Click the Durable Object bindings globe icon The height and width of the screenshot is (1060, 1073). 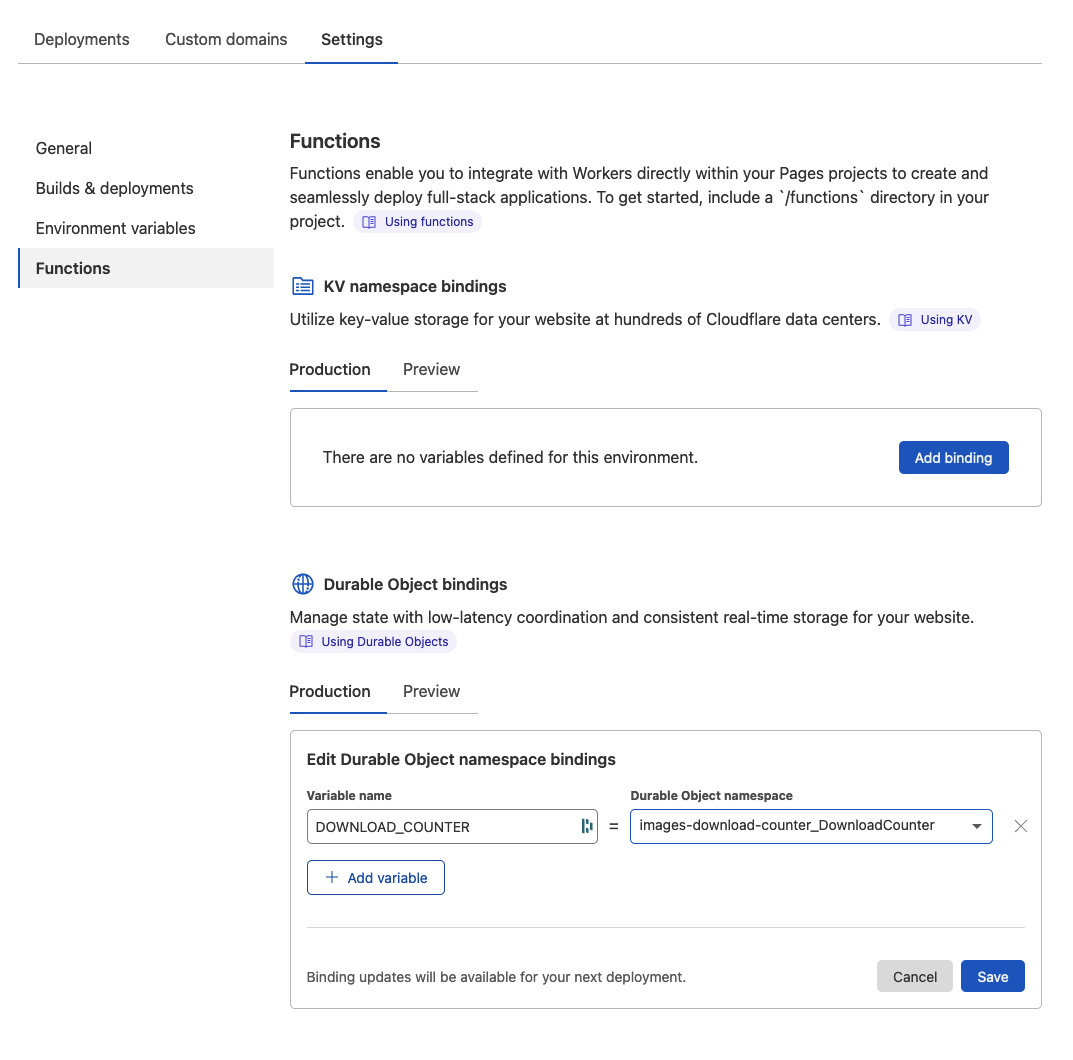tap(302, 584)
